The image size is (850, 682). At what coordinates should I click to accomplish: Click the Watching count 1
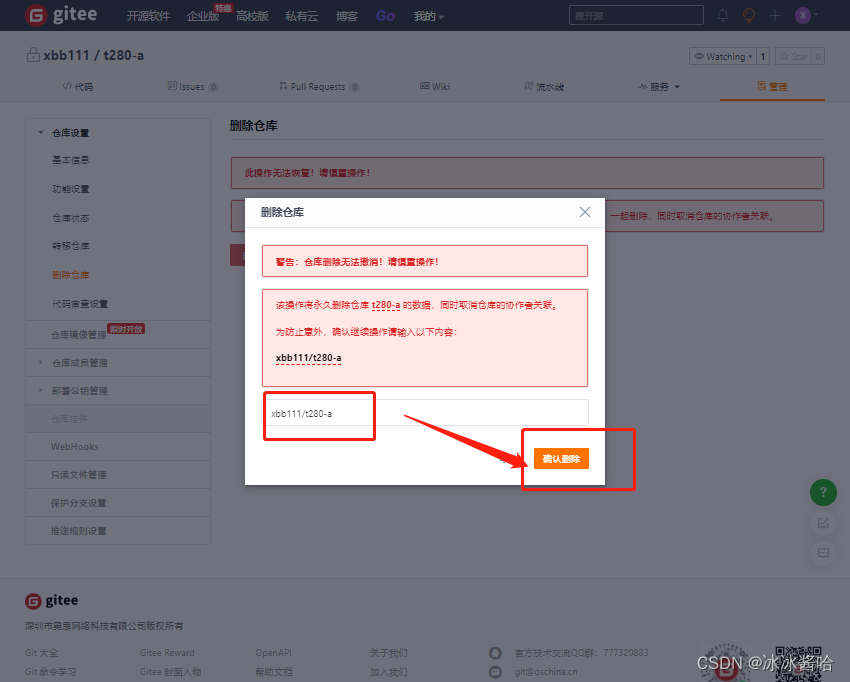pos(763,56)
